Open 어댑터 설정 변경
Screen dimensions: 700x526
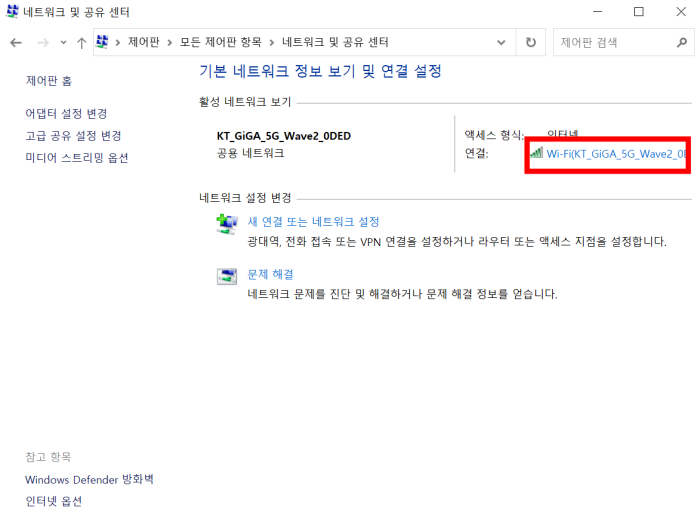pyautogui.click(x=66, y=113)
